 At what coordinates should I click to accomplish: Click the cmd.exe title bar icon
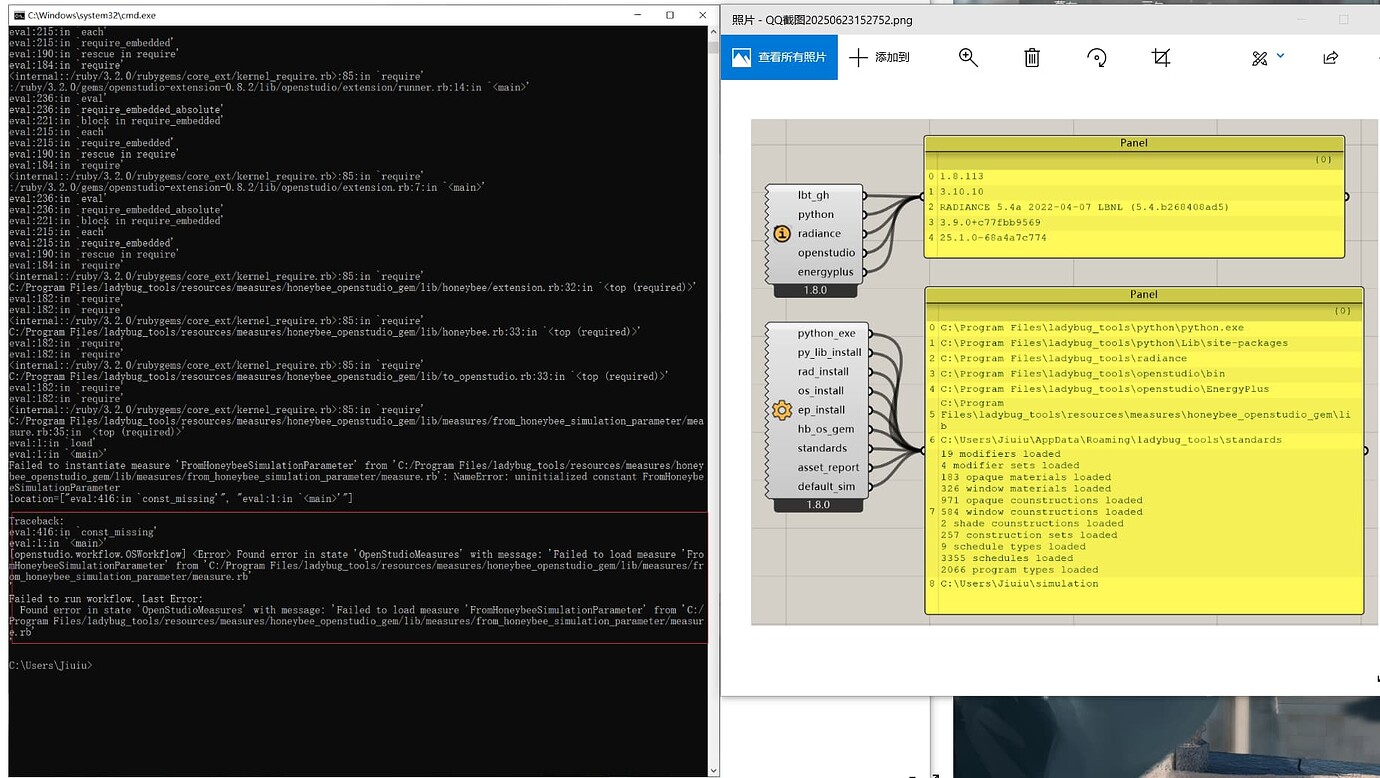click(17, 15)
